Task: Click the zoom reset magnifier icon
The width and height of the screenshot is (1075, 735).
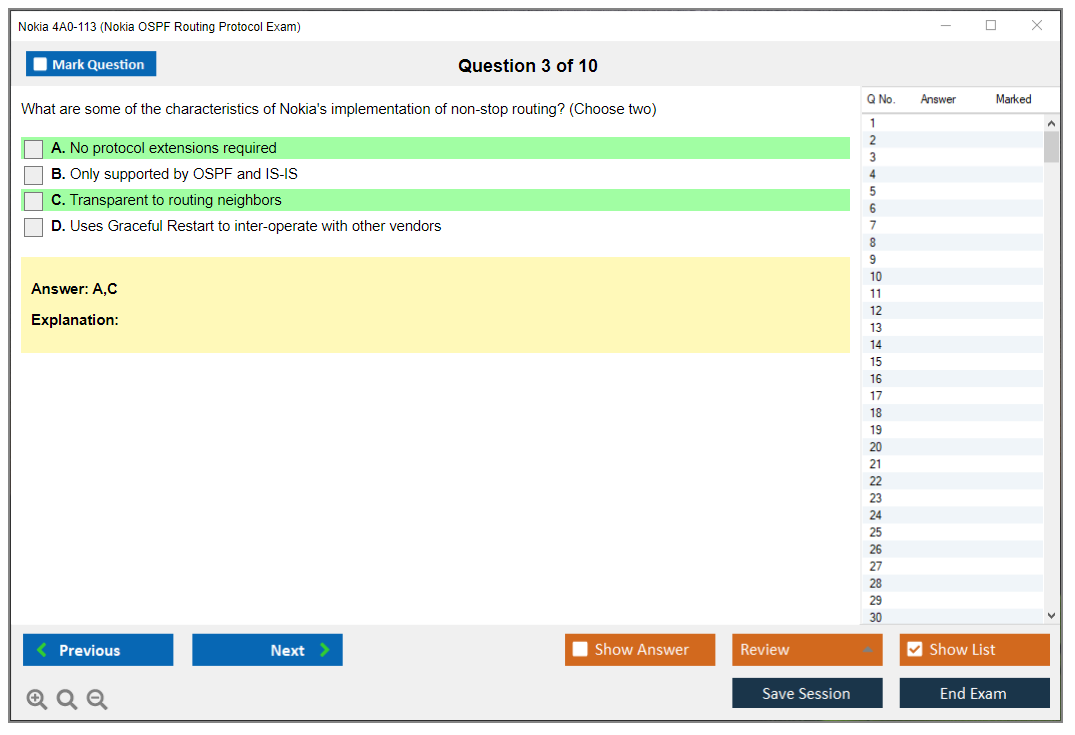Action: 67,700
